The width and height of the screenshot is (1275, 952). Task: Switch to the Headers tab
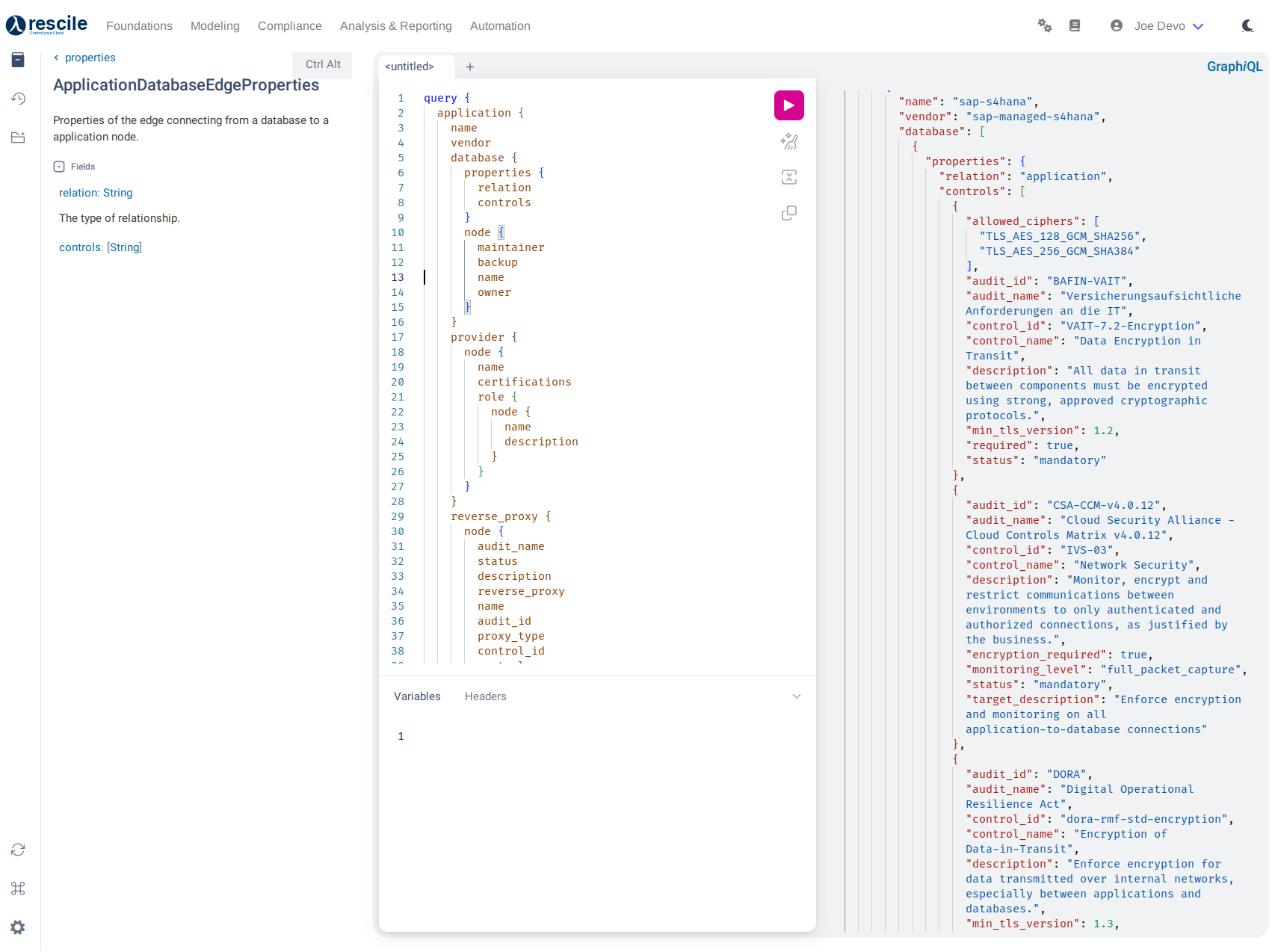(485, 696)
